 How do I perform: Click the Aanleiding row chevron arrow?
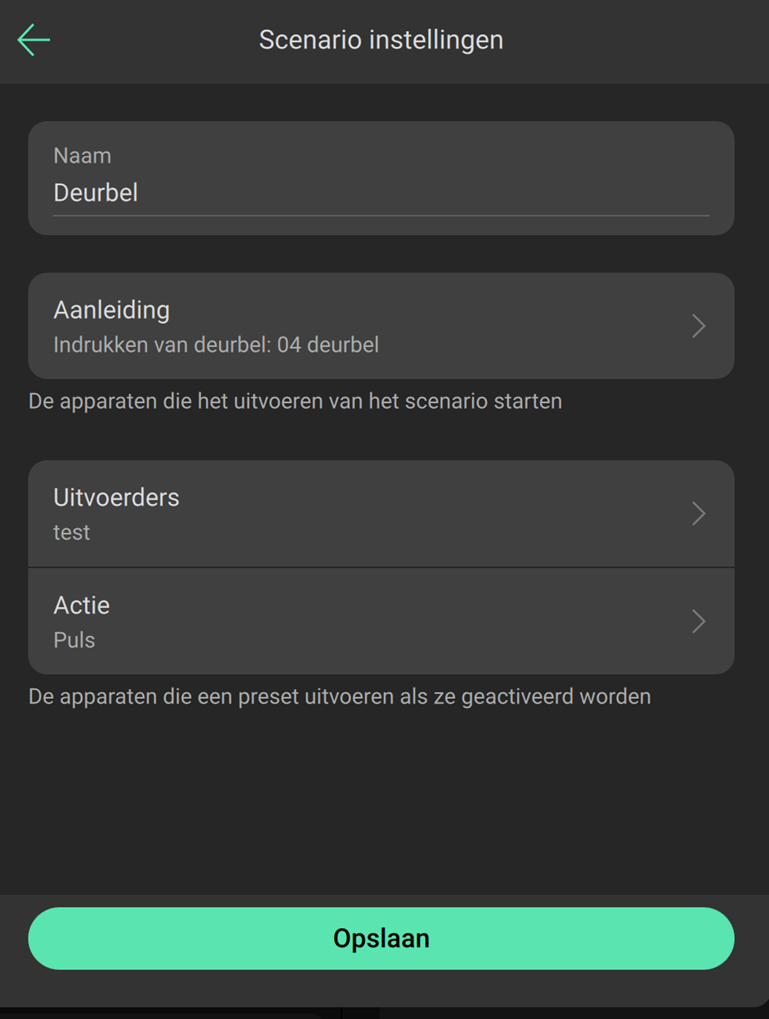point(699,326)
